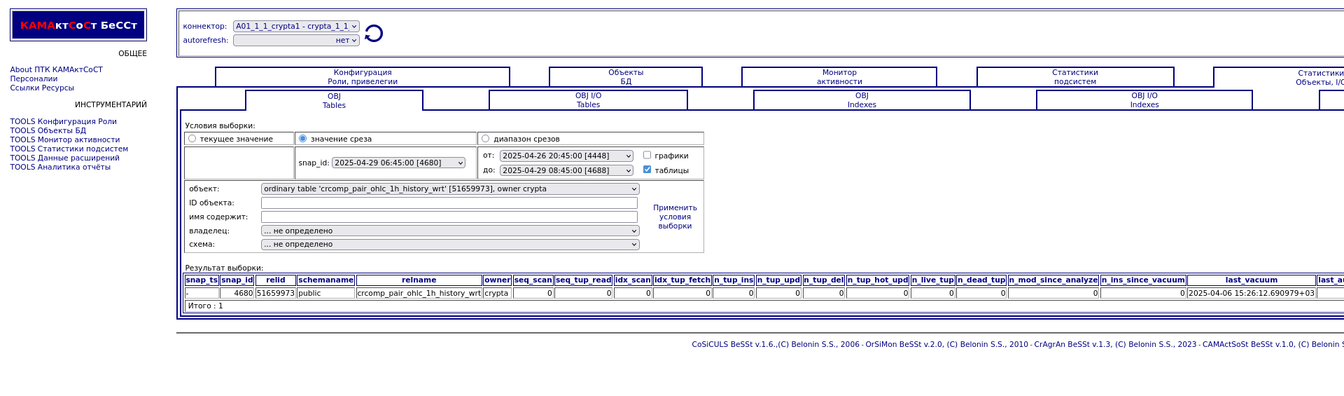Open the snap_id dropdown
The image size is (1344, 396).
pyautogui.click(x=399, y=163)
